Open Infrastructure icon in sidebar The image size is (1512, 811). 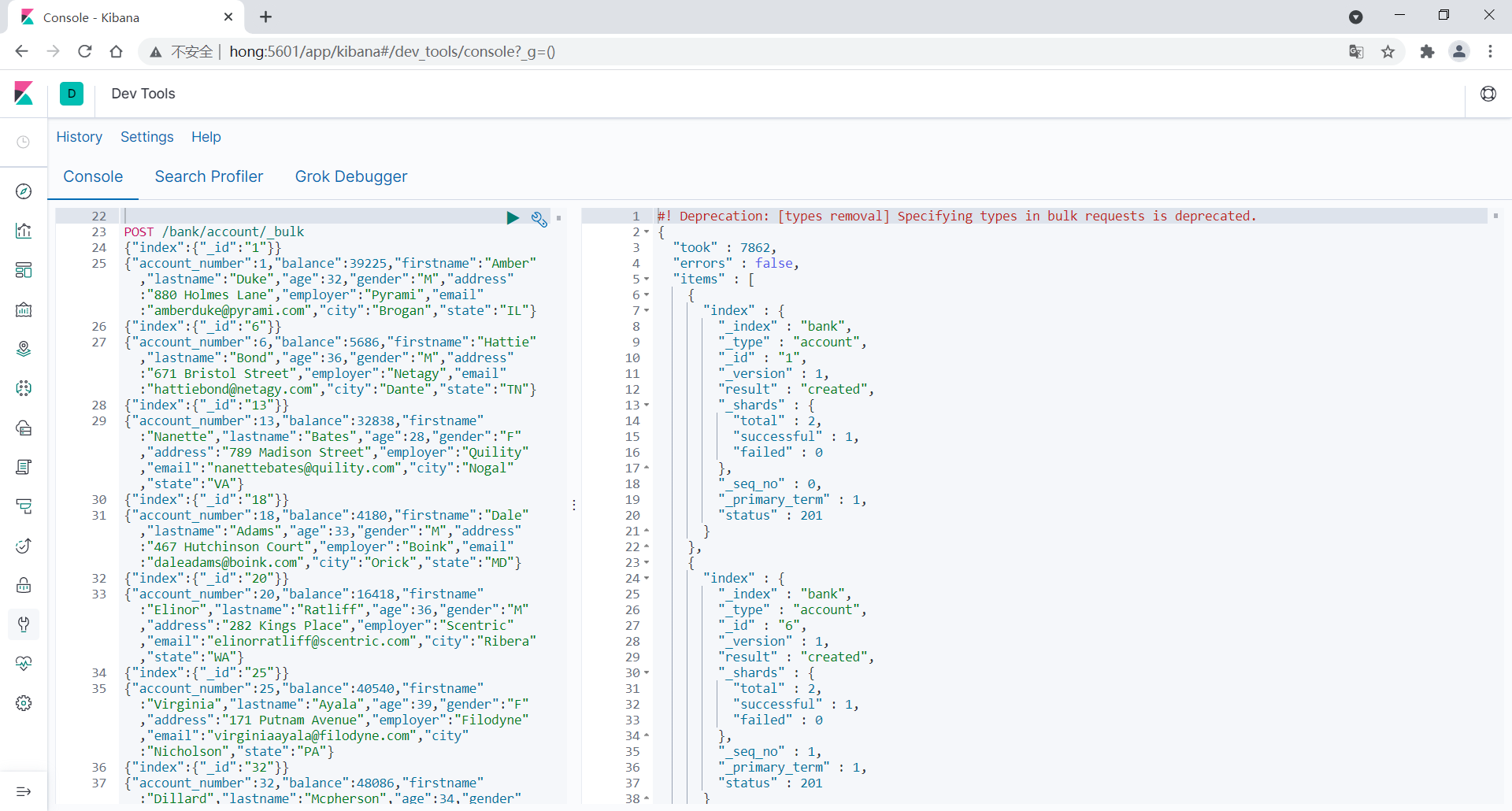pos(24,428)
